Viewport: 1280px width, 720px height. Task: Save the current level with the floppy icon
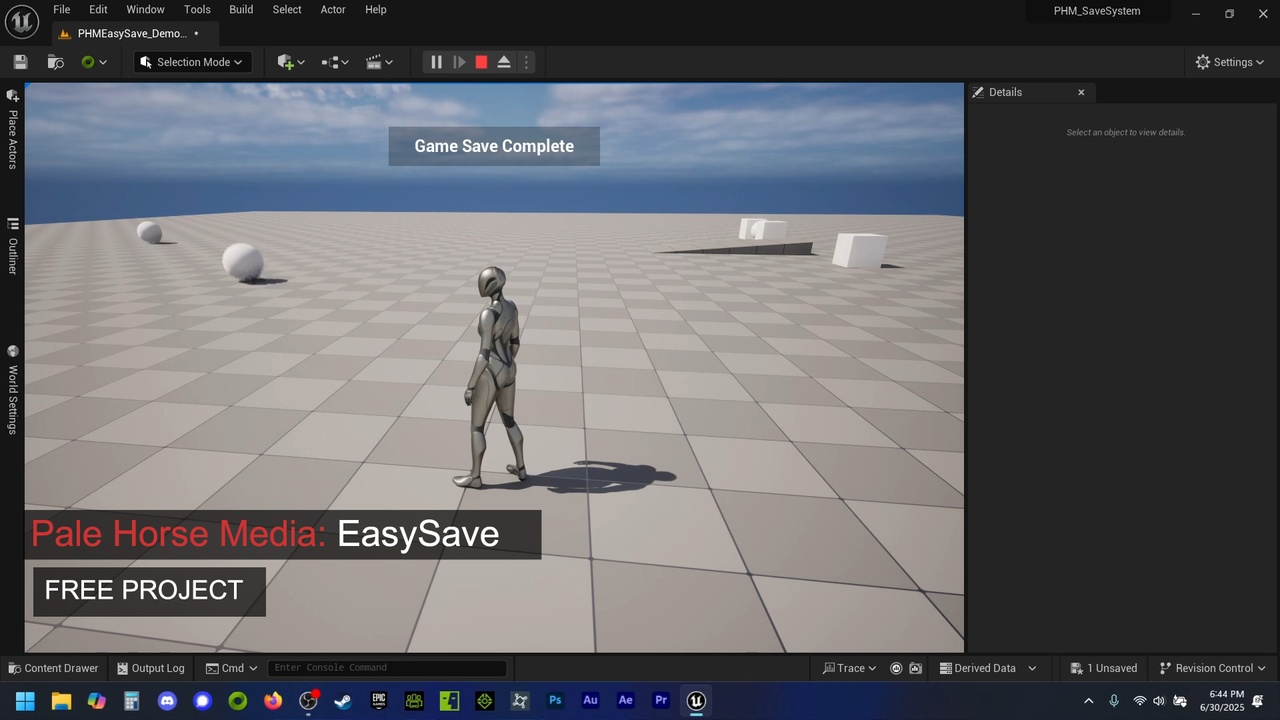(20, 62)
